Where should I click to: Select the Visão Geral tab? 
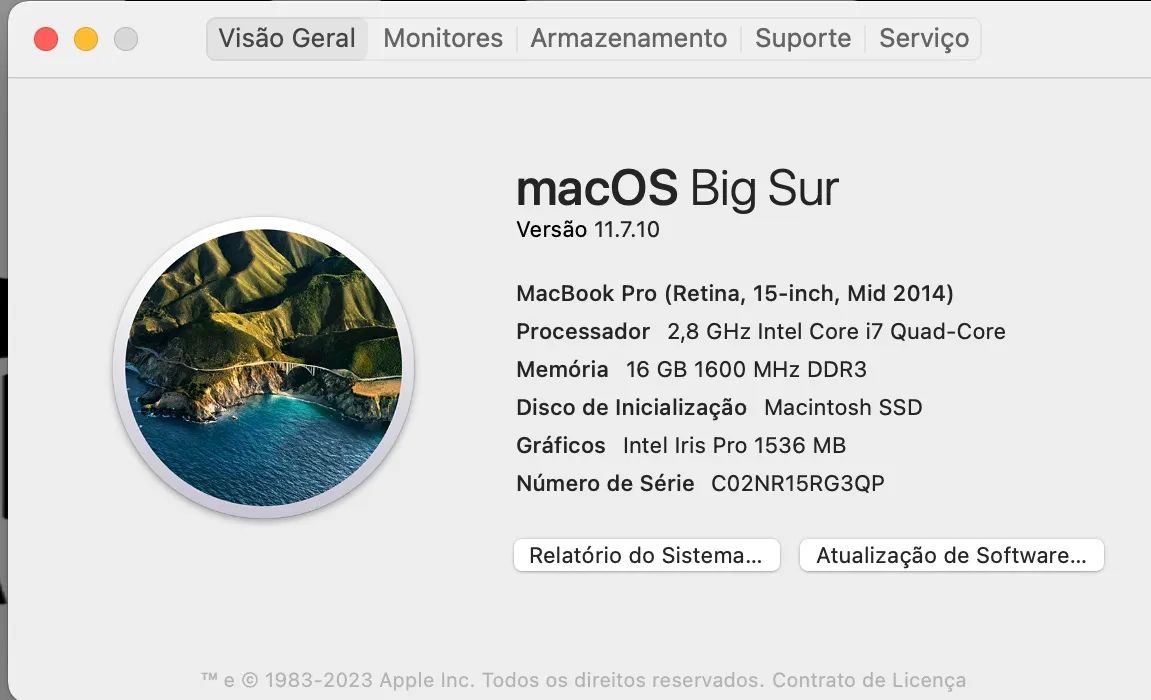[x=286, y=38]
